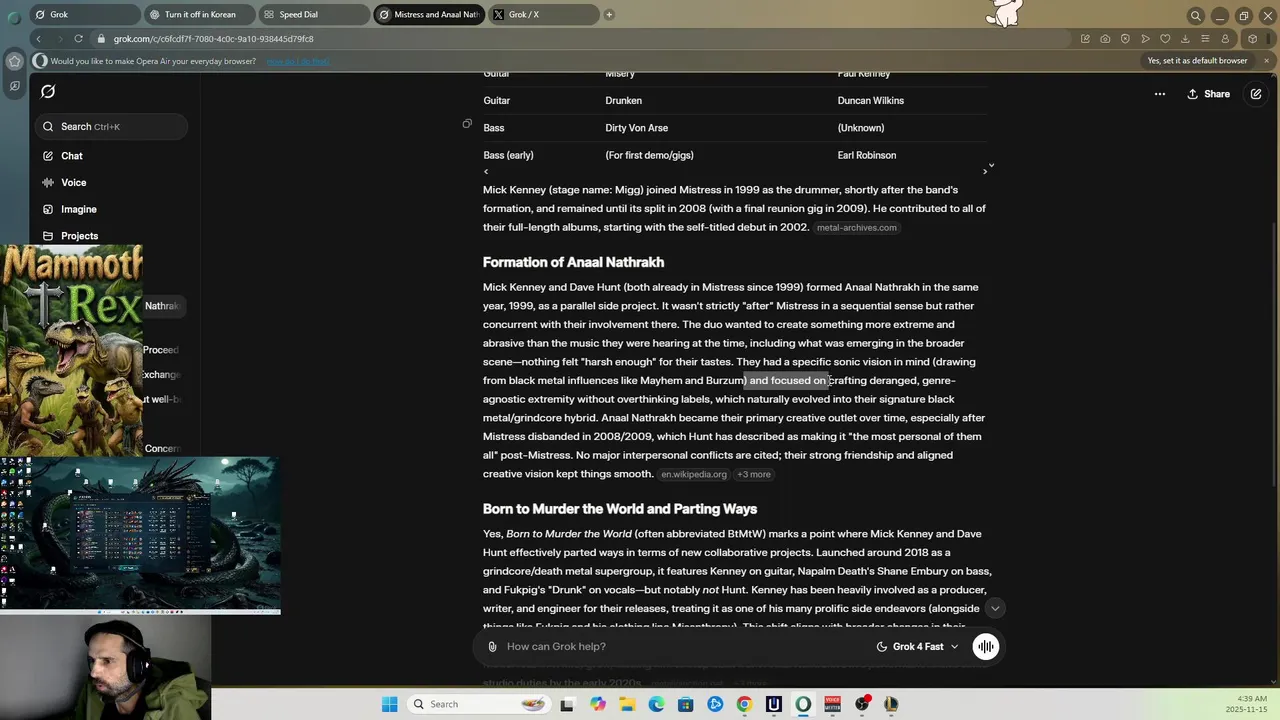The height and width of the screenshot is (720, 1280).
Task: Select the 'Mistress and Anaal Nath' tab
Action: point(429,15)
